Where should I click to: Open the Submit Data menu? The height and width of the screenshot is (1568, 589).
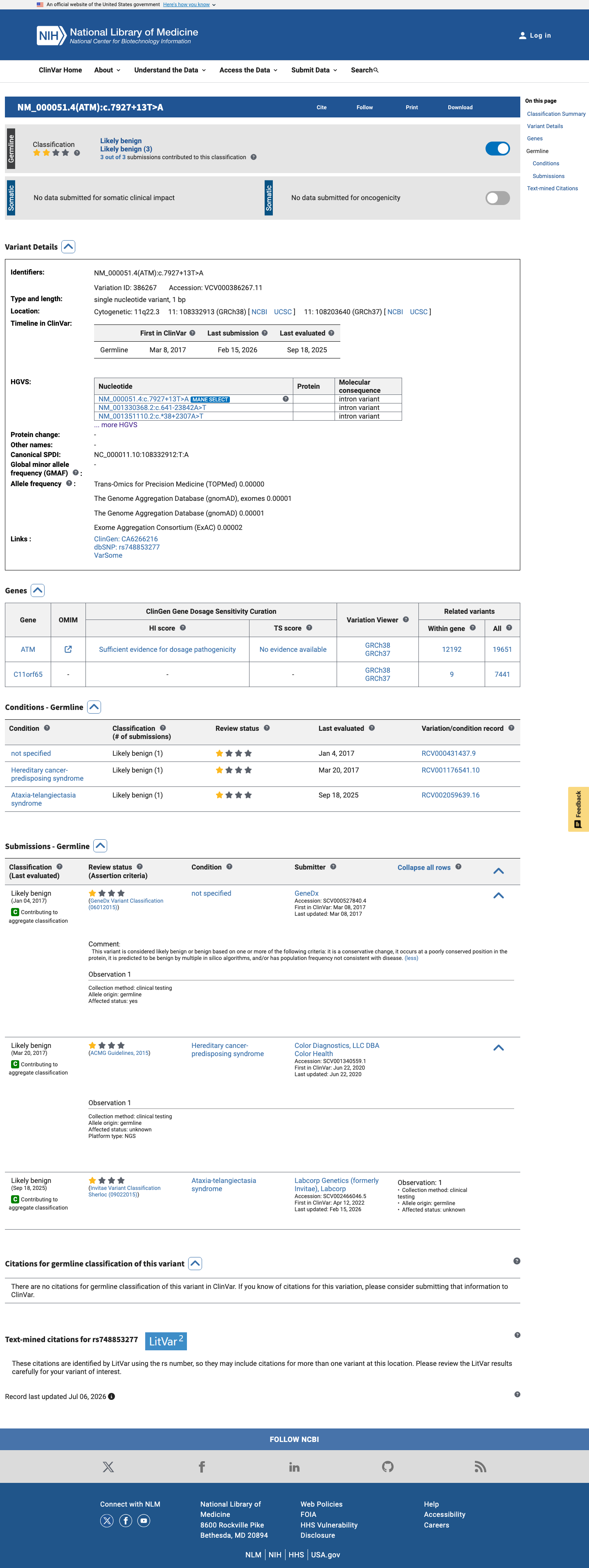point(314,70)
